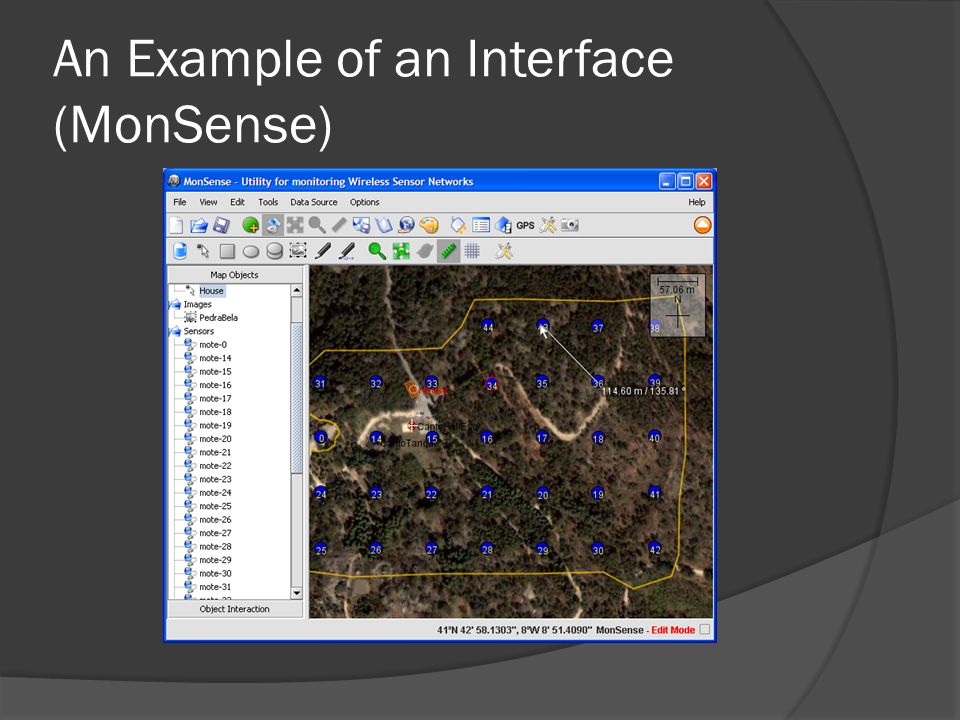Click the green fit-to-screen icon
The width and height of the screenshot is (960, 720).
(x=401, y=251)
